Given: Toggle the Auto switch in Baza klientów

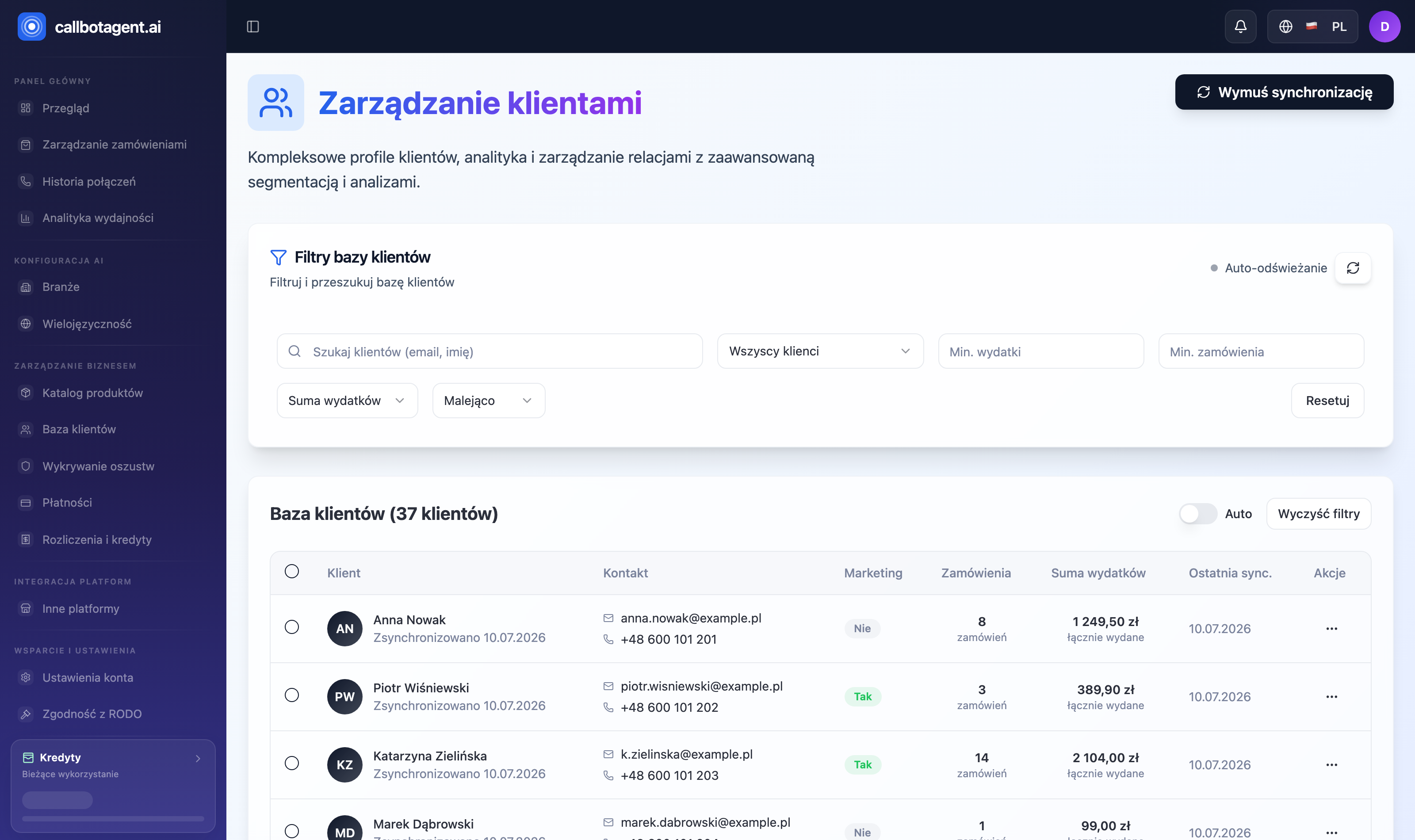Looking at the screenshot, I should pyautogui.click(x=1197, y=514).
